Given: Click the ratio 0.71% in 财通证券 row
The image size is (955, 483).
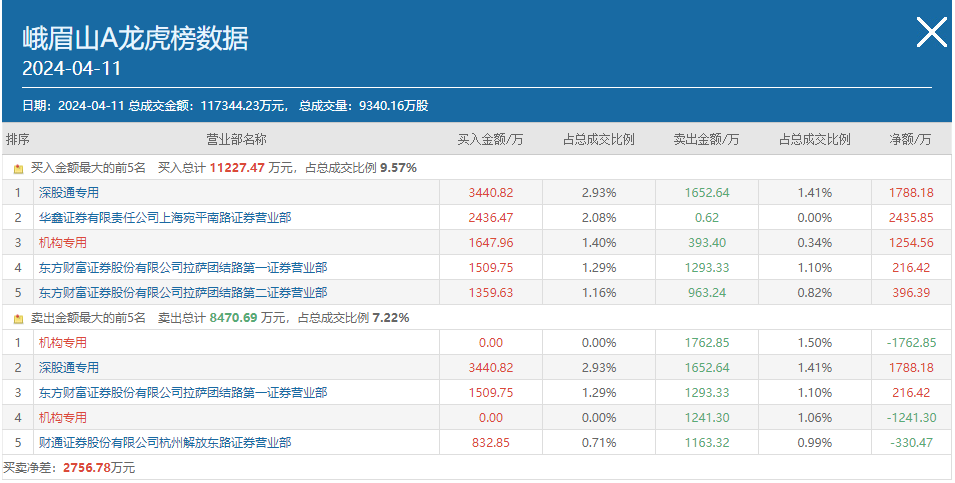Looking at the screenshot, I should tap(599, 443).
